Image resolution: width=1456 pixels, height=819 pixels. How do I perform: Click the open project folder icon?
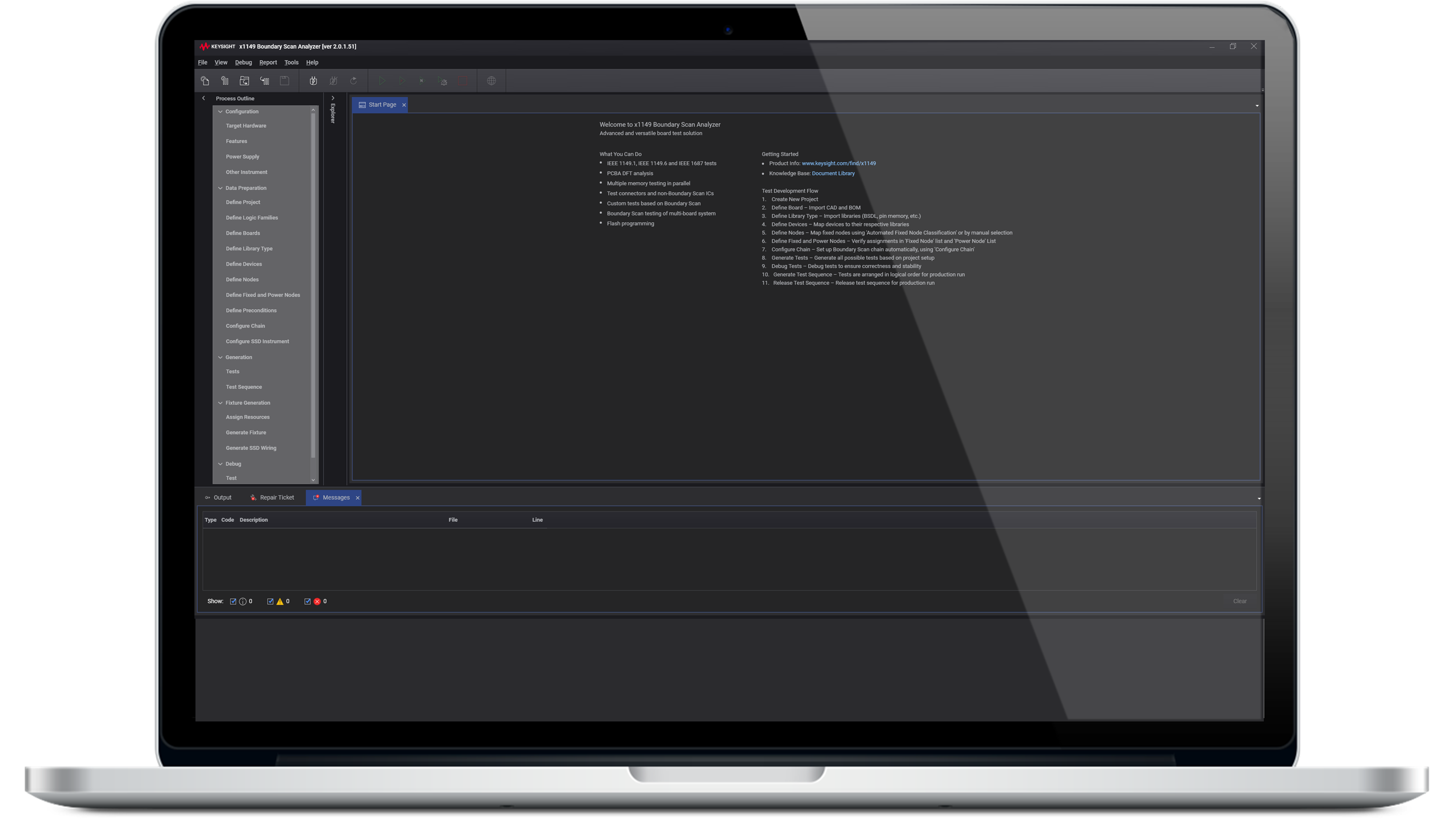tap(244, 81)
